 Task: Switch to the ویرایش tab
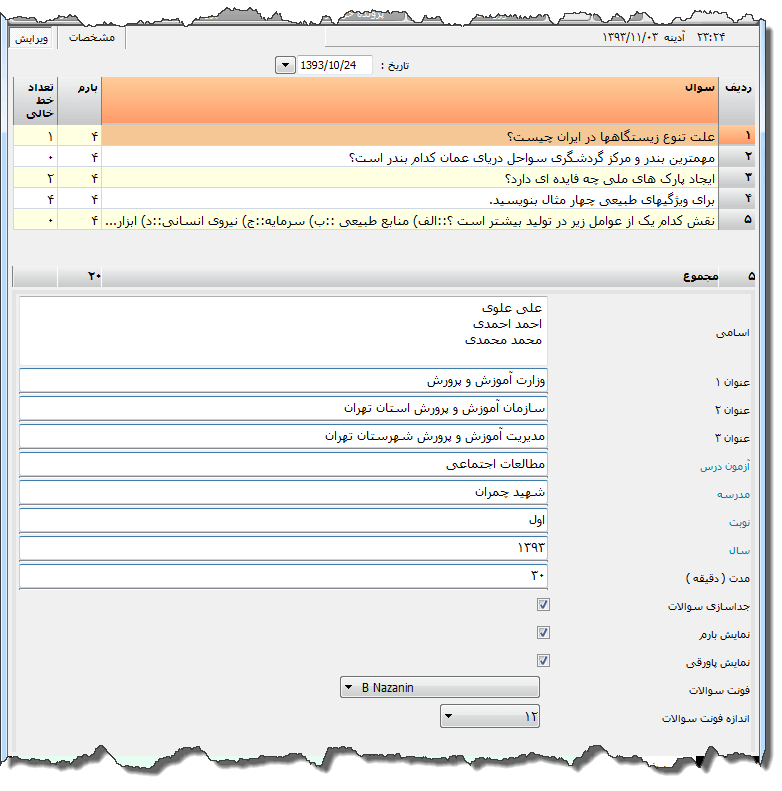click(31, 38)
